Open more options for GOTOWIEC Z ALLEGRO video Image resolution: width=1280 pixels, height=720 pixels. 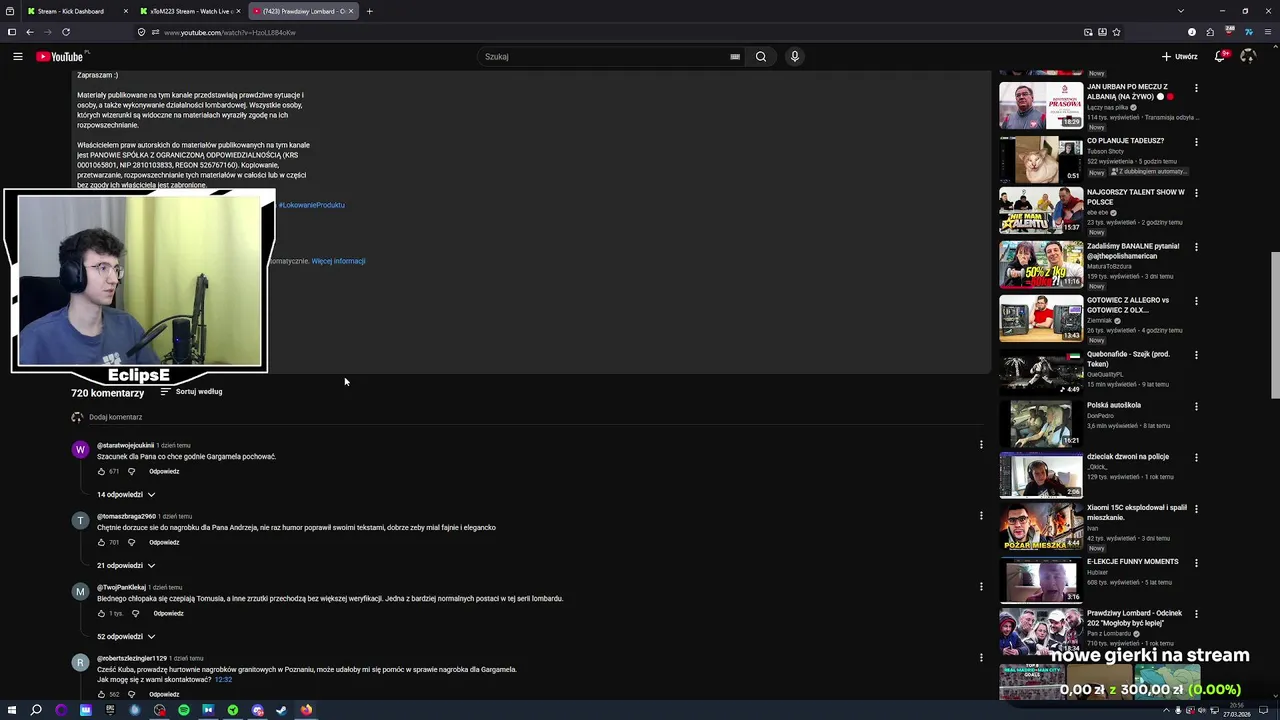1196,301
